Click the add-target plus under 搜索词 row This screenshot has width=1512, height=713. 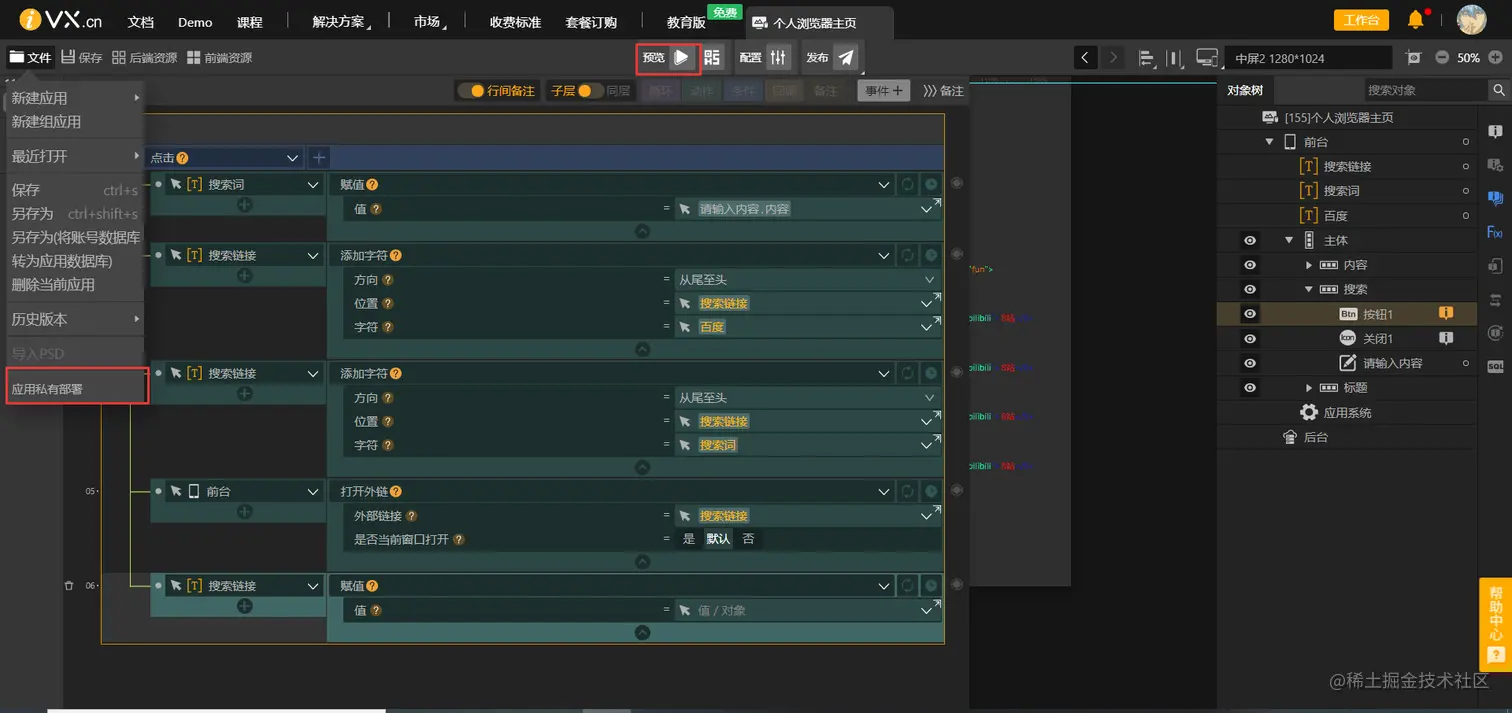[244, 205]
